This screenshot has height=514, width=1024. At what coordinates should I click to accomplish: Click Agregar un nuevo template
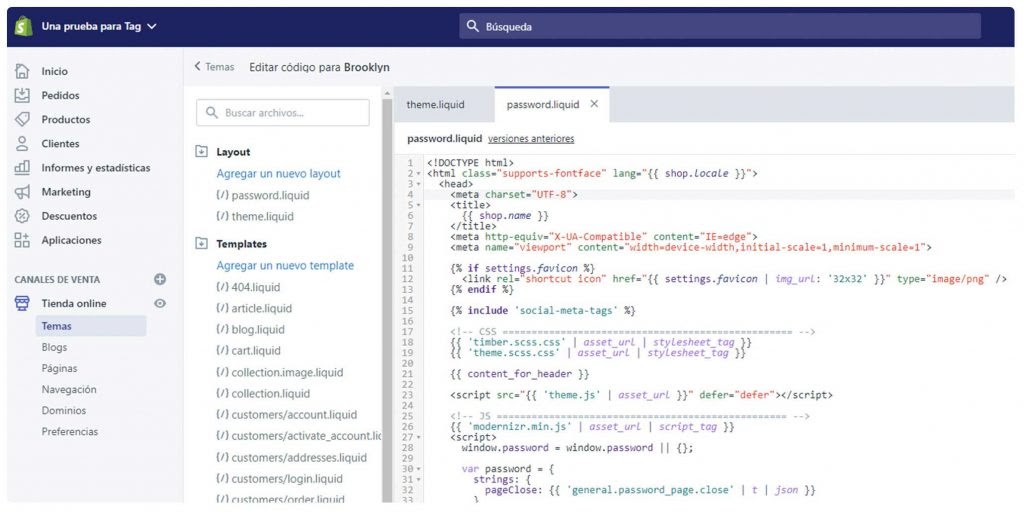(x=285, y=265)
